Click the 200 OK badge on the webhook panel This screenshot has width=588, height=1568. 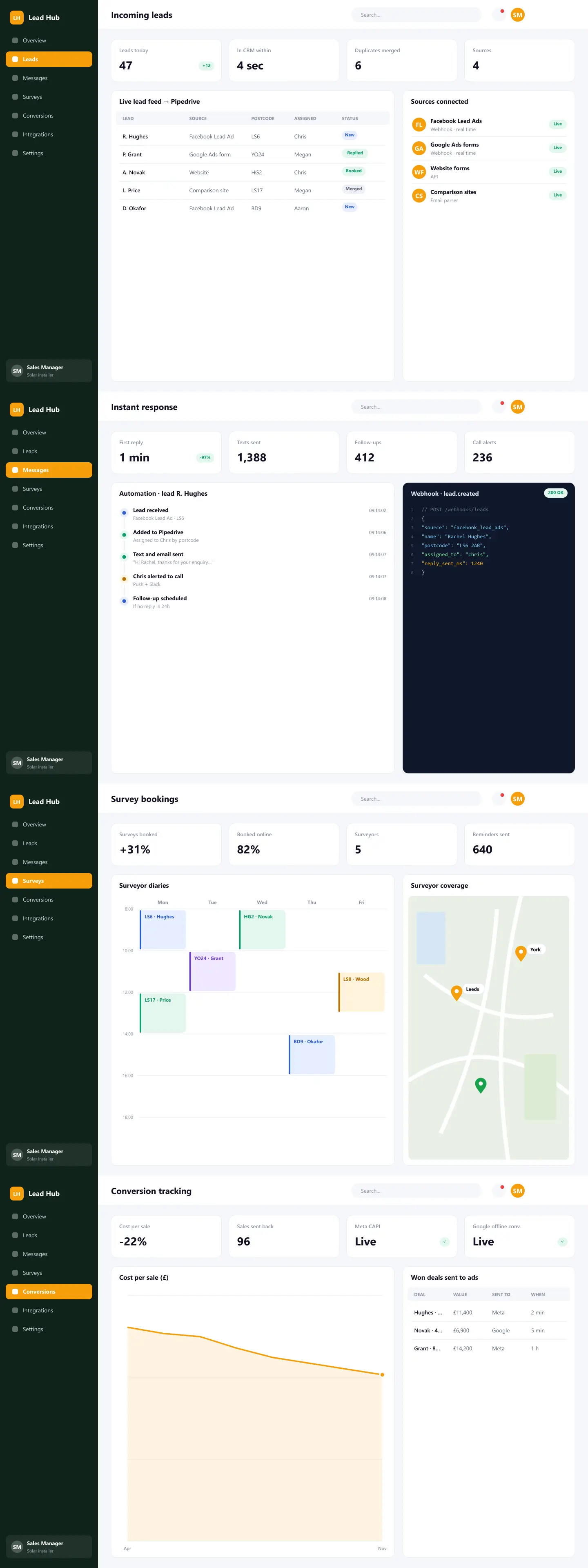point(555,493)
